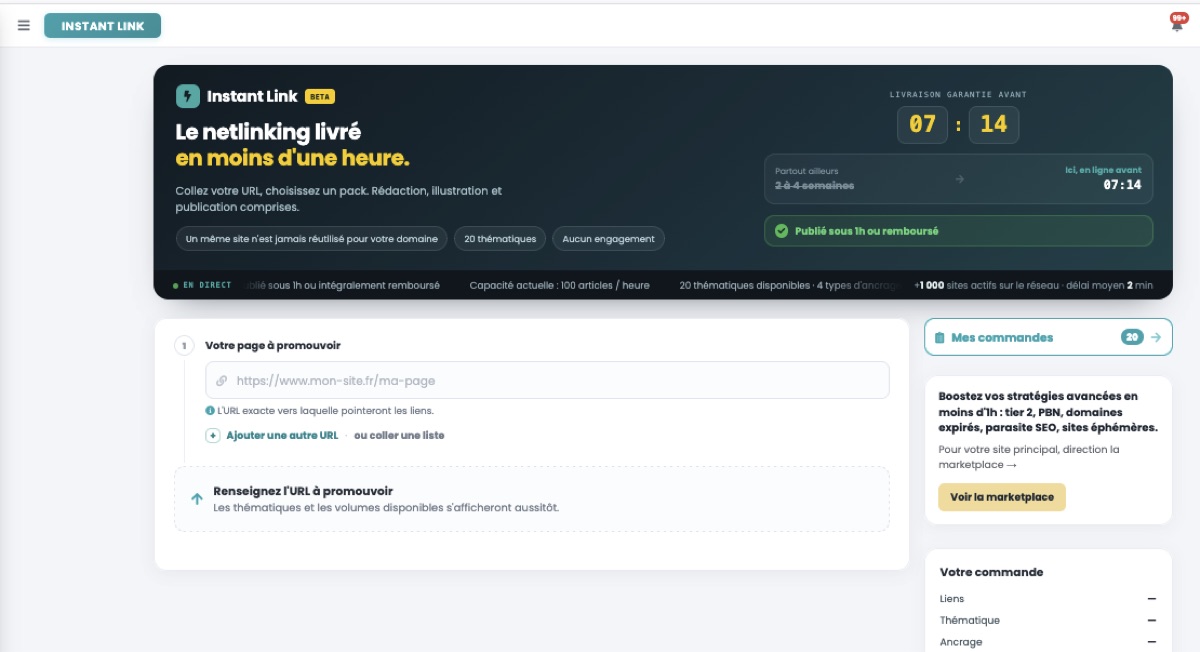Open the notifications bell with 99+ badge

tap(1178, 22)
